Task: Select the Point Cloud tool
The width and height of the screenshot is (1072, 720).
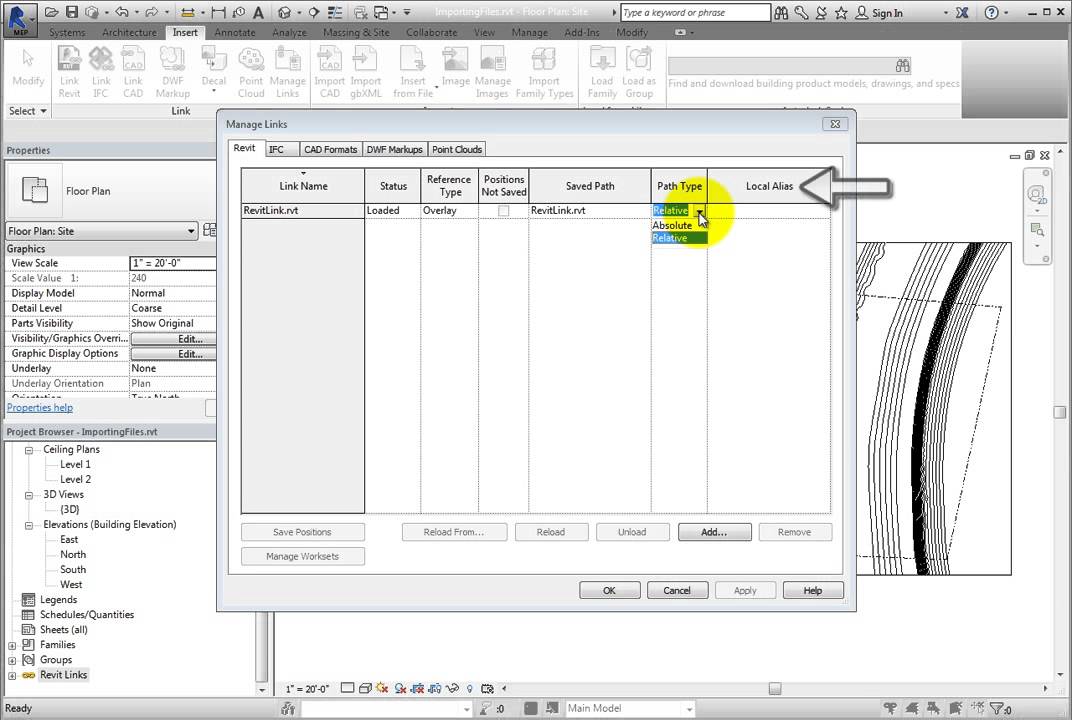Action: 251,72
